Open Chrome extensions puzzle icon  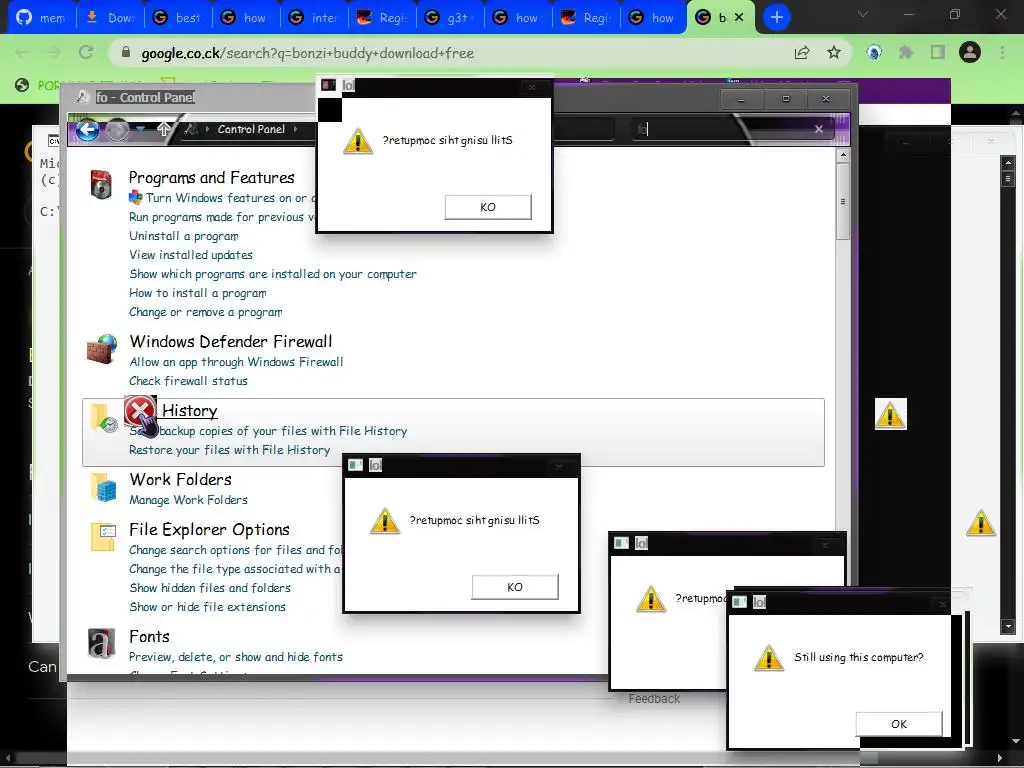(x=906, y=52)
